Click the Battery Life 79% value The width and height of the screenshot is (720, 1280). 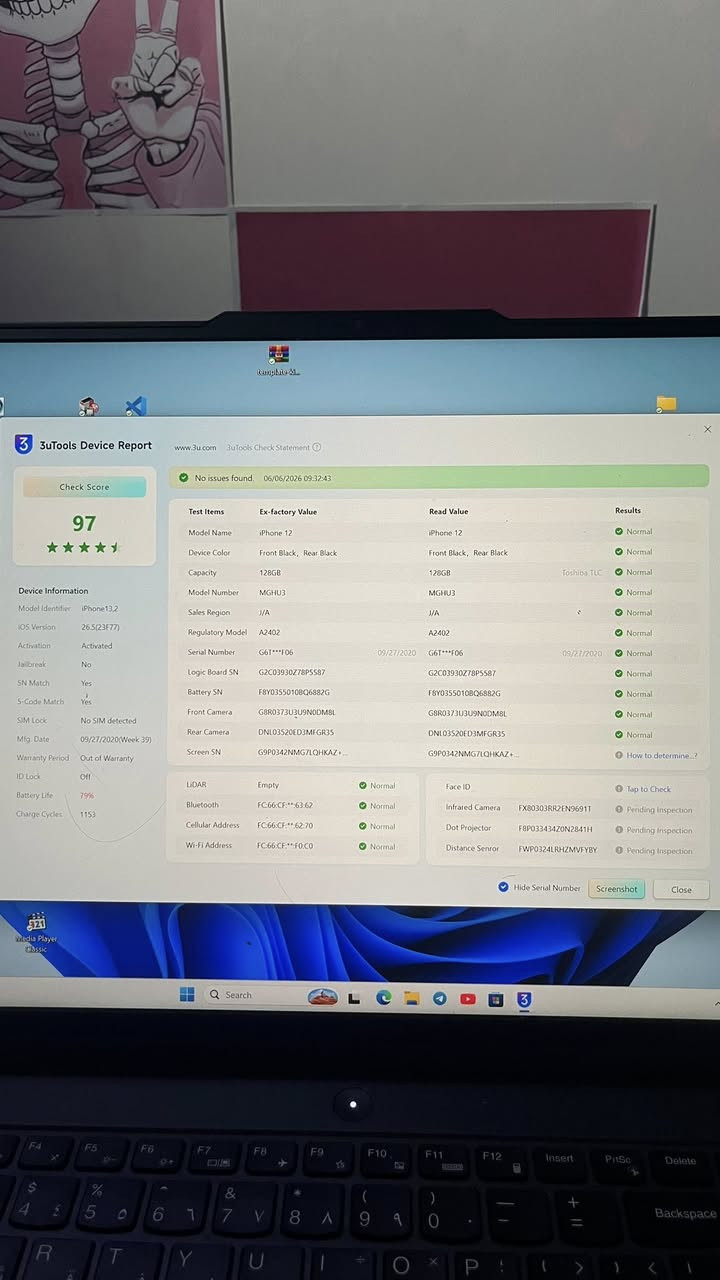pyautogui.click(x=87, y=795)
